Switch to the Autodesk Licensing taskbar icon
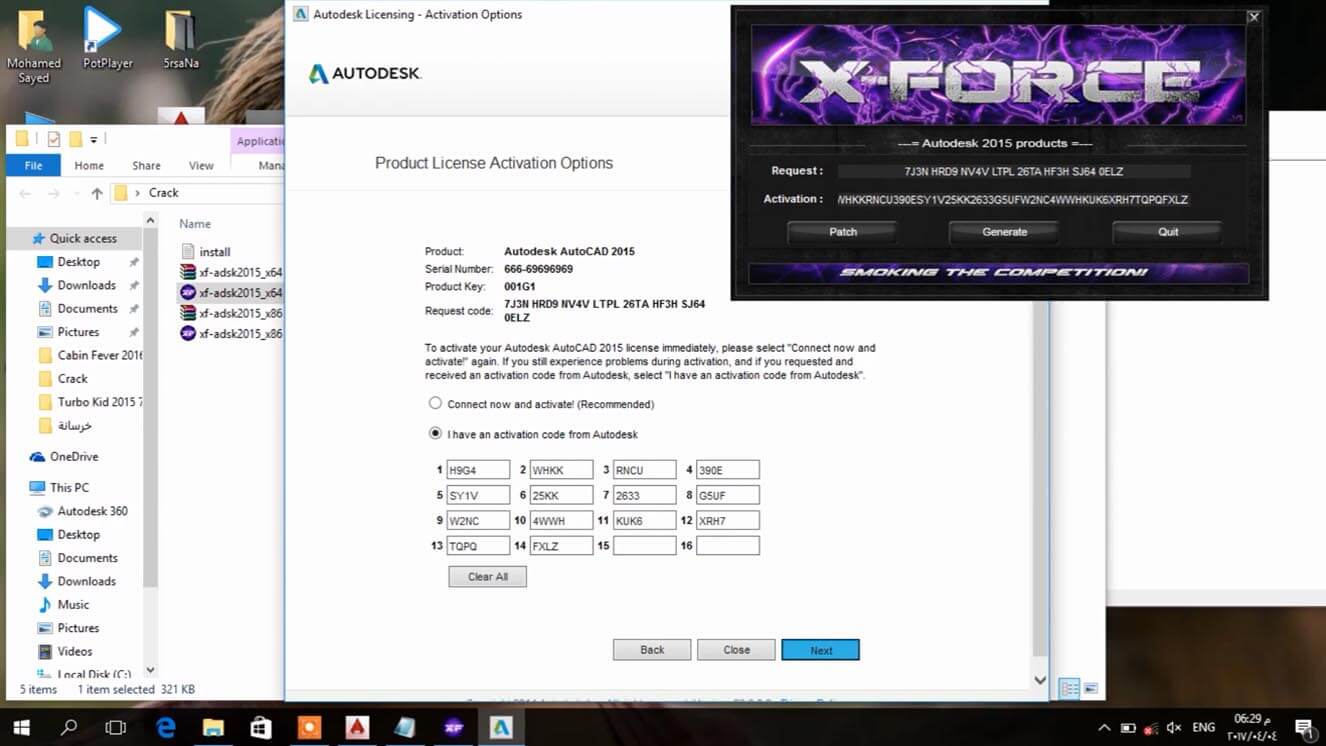The image size is (1326, 746). pyautogui.click(x=501, y=728)
